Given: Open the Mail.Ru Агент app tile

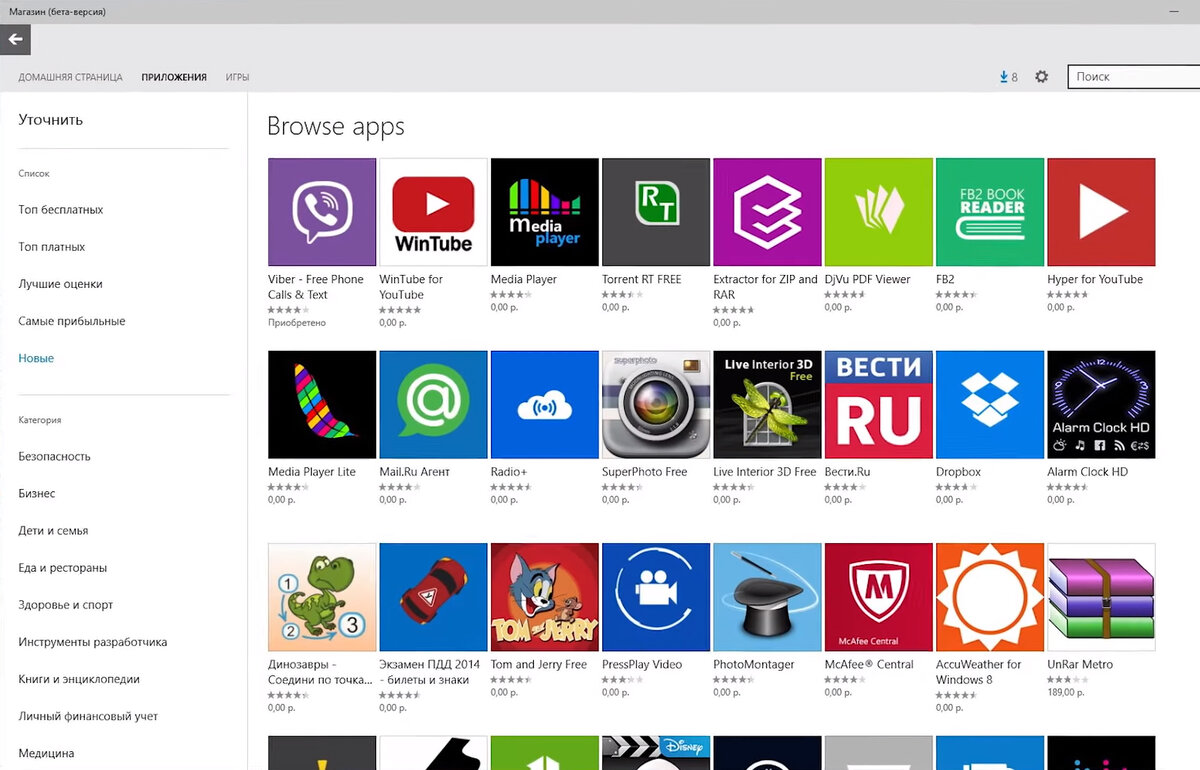Looking at the screenshot, I should coord(433,404).
